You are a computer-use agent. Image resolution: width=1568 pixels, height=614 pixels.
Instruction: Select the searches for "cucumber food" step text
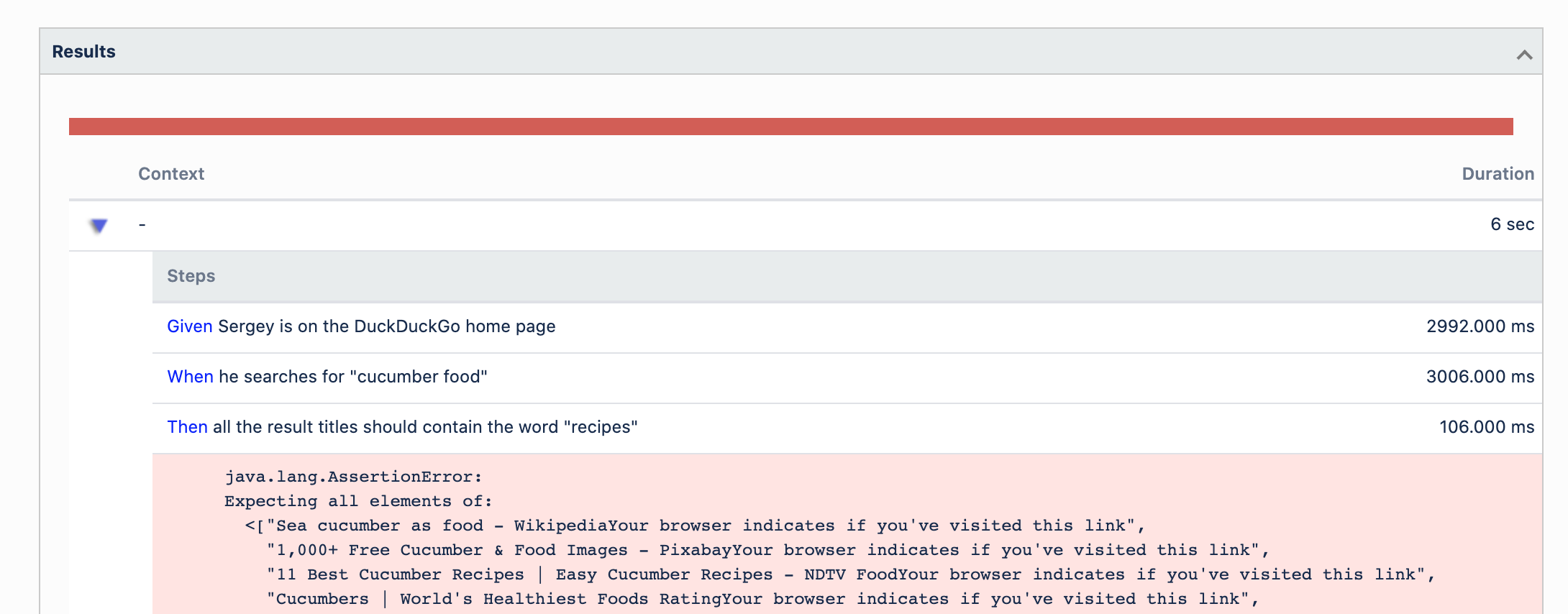(352, 377)
